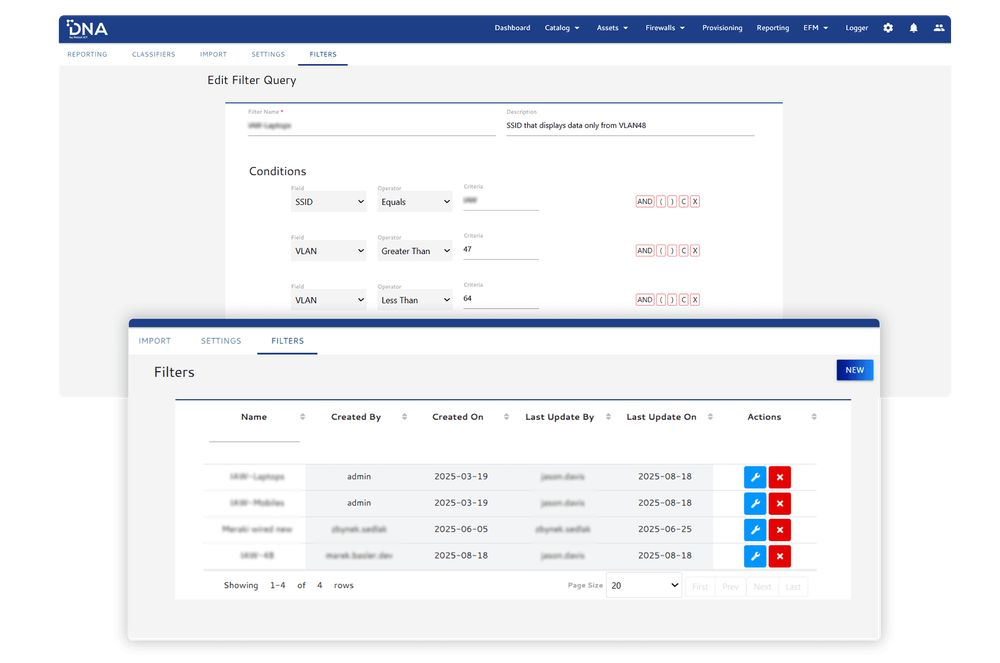Open the SSID field dropdown
1000x663 pixels.
pyautogui.click(x=328, y=202)
